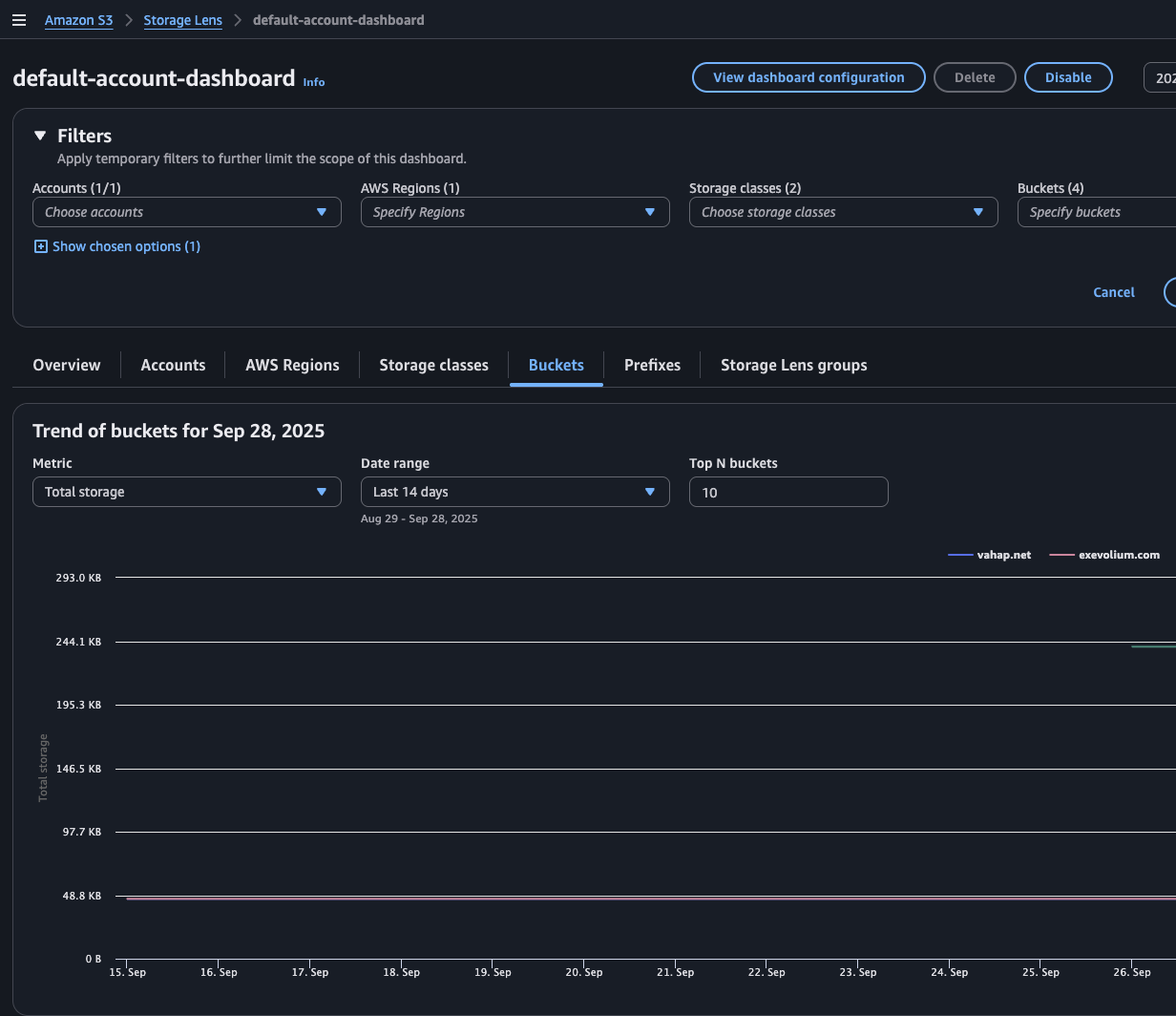This screenshot has width=1176, height=1016.
Task: Open the hamburger navigation menu
Action: [x=19, y=20]
